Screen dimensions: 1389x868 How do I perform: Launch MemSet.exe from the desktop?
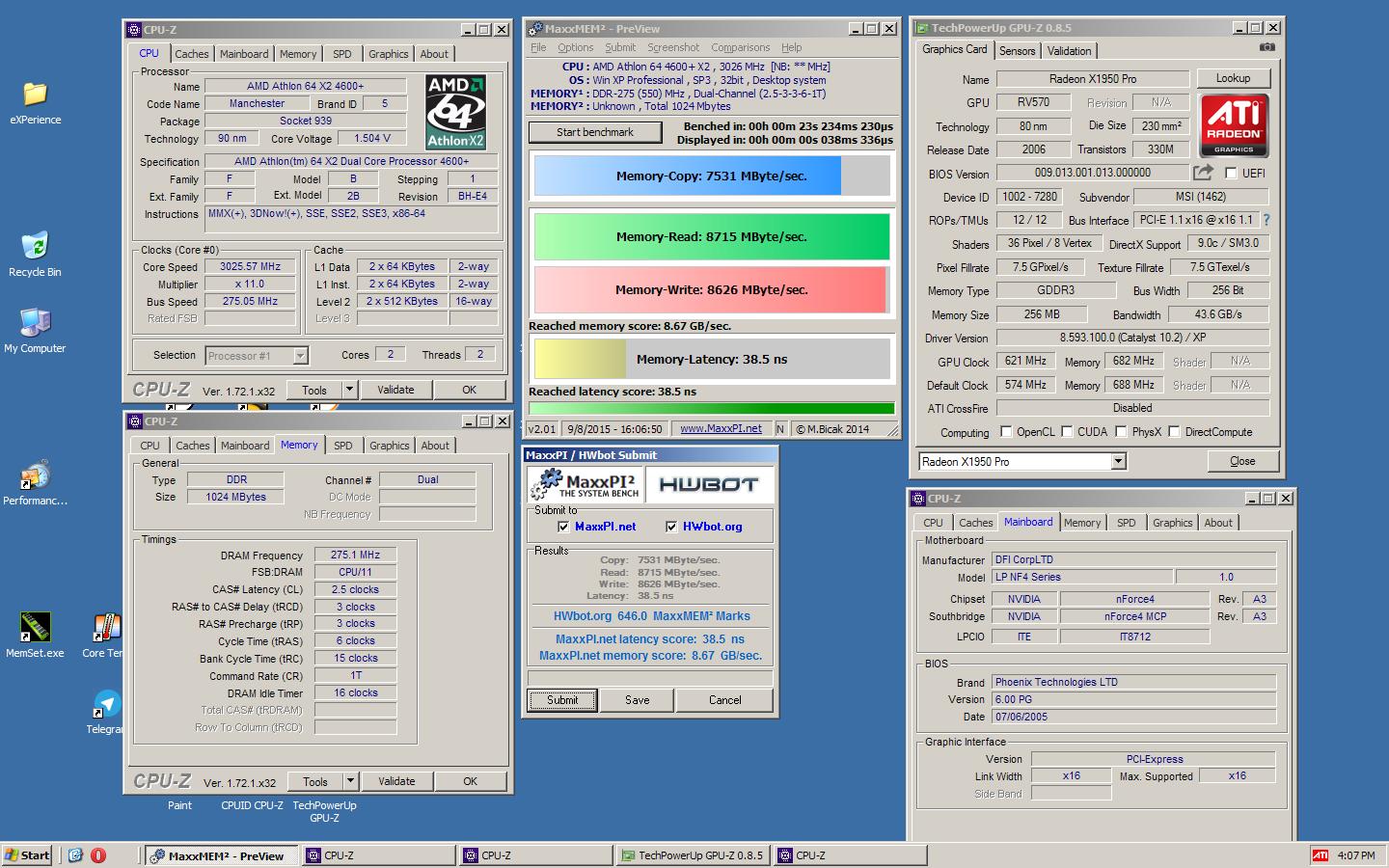[35, 627]
